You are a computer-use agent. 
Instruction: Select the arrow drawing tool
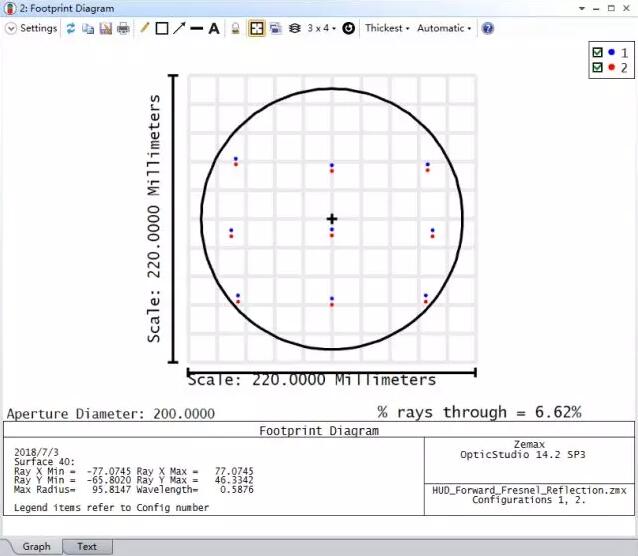178,28
